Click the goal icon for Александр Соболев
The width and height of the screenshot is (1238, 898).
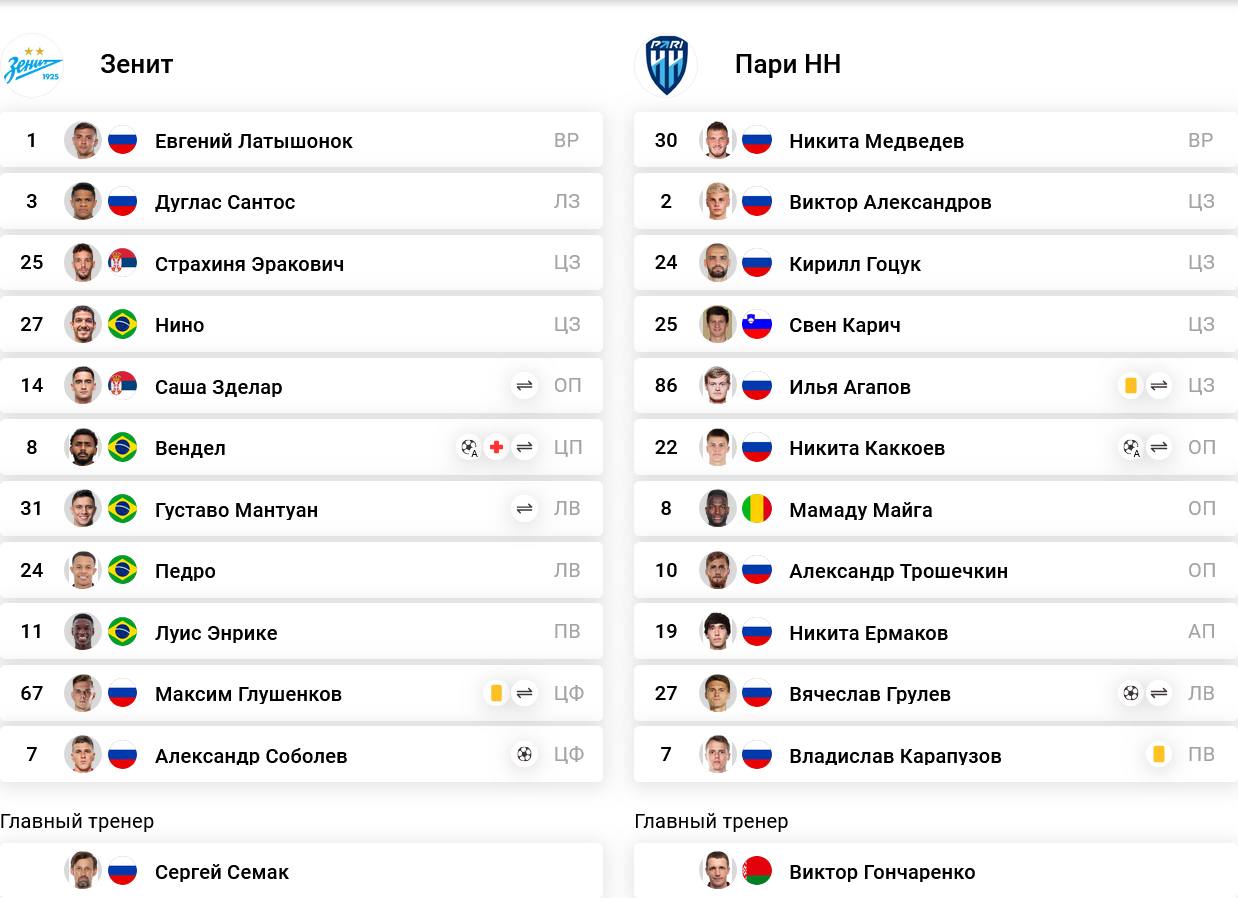[x=525, y=755]
